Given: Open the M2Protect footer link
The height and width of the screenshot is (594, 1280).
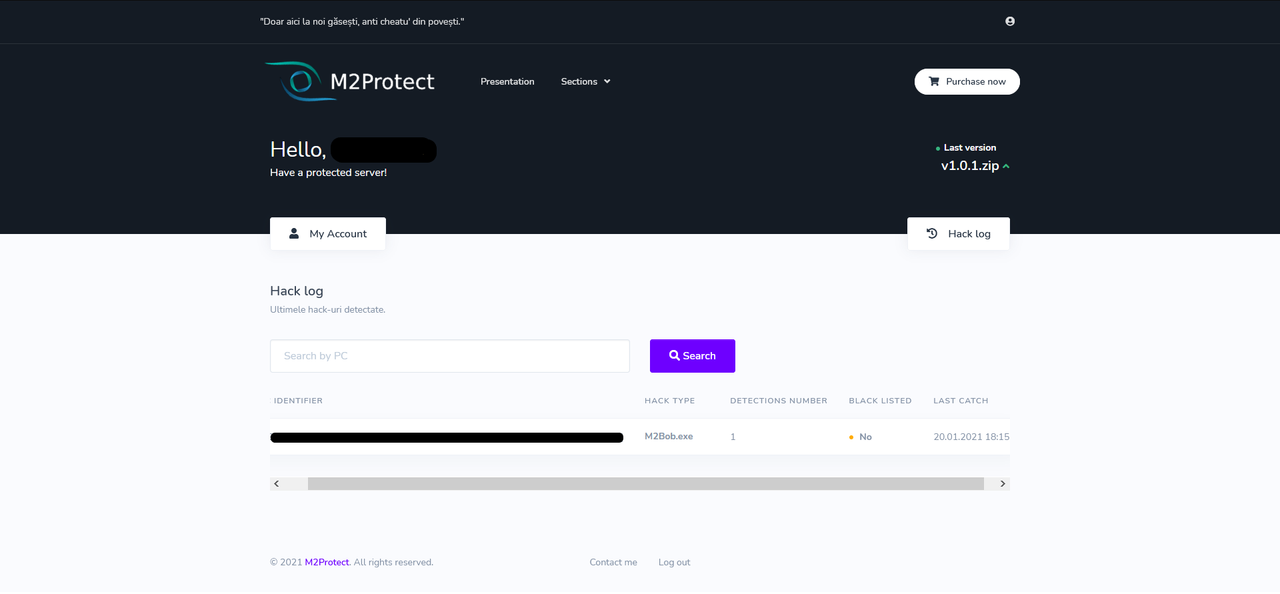Looking at the screenshot, I should tap(327, 562).
